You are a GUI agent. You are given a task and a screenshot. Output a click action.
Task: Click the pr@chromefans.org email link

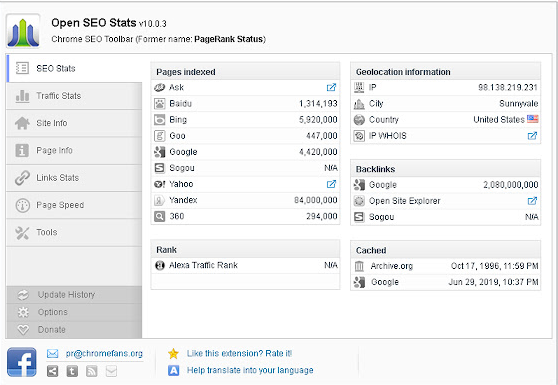[x=104, y=354]
